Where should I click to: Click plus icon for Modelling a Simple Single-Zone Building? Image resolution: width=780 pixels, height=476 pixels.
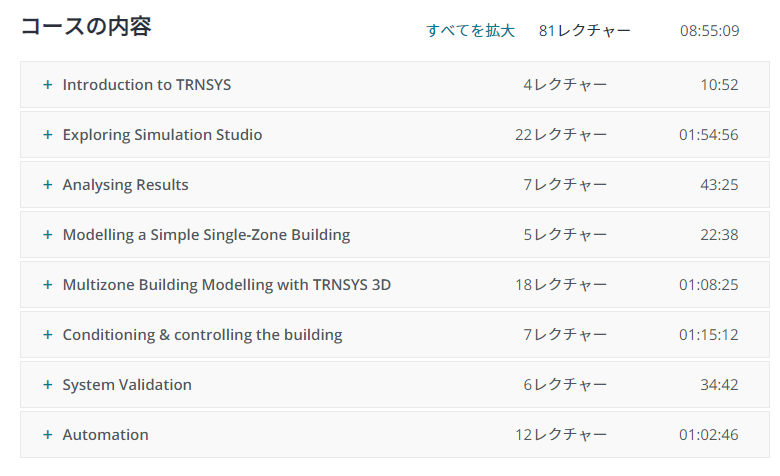48,235
